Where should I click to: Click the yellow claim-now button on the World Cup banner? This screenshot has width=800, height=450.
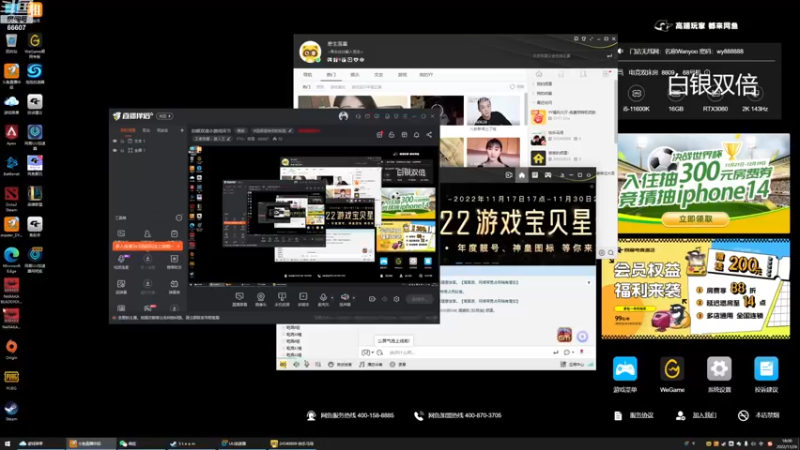(695, 219)
